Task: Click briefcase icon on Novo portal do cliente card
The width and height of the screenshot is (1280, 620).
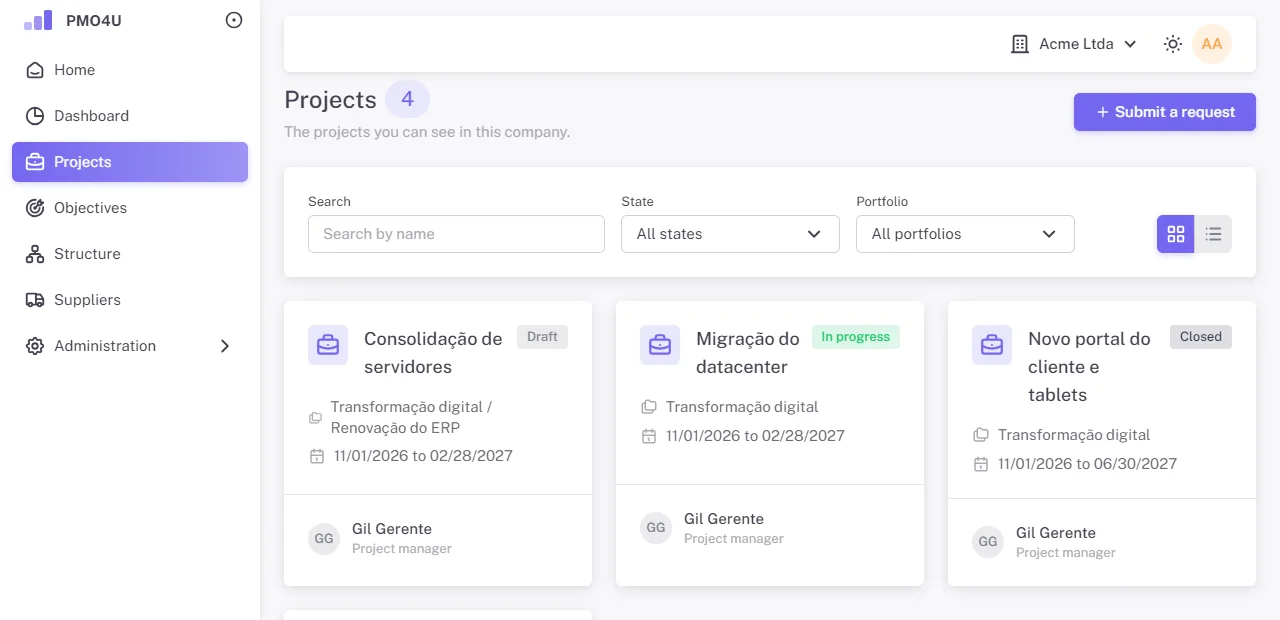Action: pyautogui.click(x=992, y=345)
